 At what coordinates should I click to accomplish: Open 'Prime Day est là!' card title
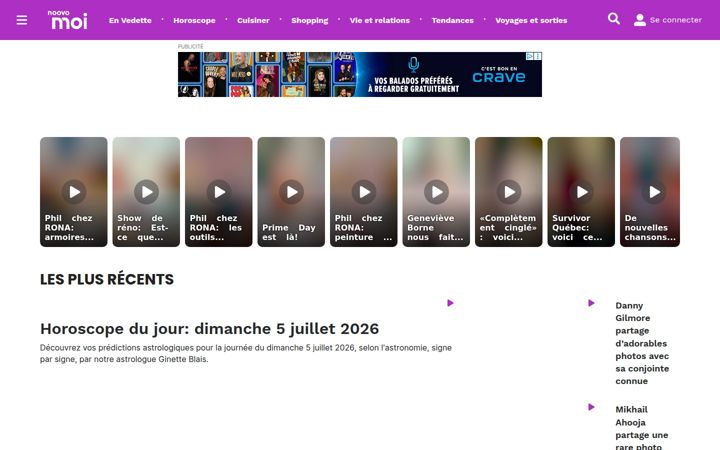(x=289, y=232)
